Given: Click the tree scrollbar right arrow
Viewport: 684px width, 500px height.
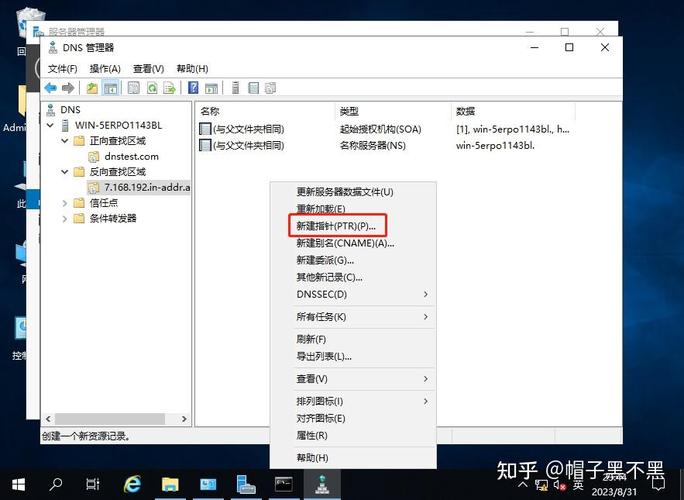Looking at the screenshot, I should point(184,419).
